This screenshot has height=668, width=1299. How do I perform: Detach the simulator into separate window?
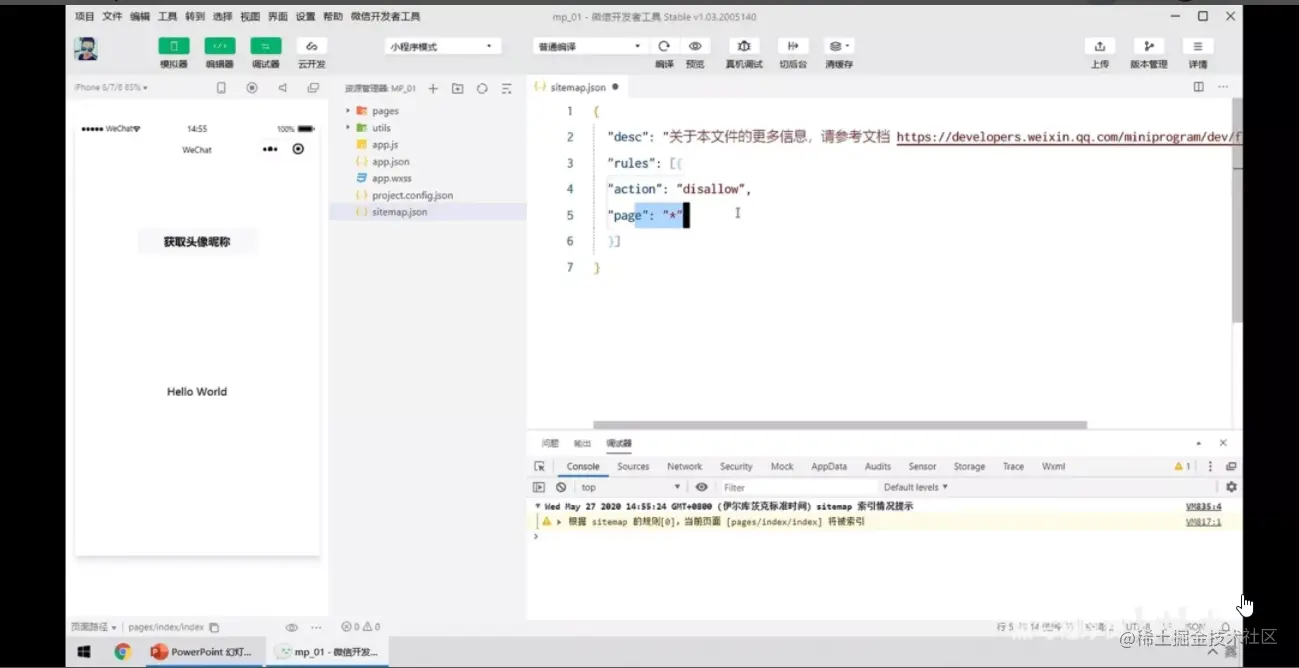pos(313,88)
